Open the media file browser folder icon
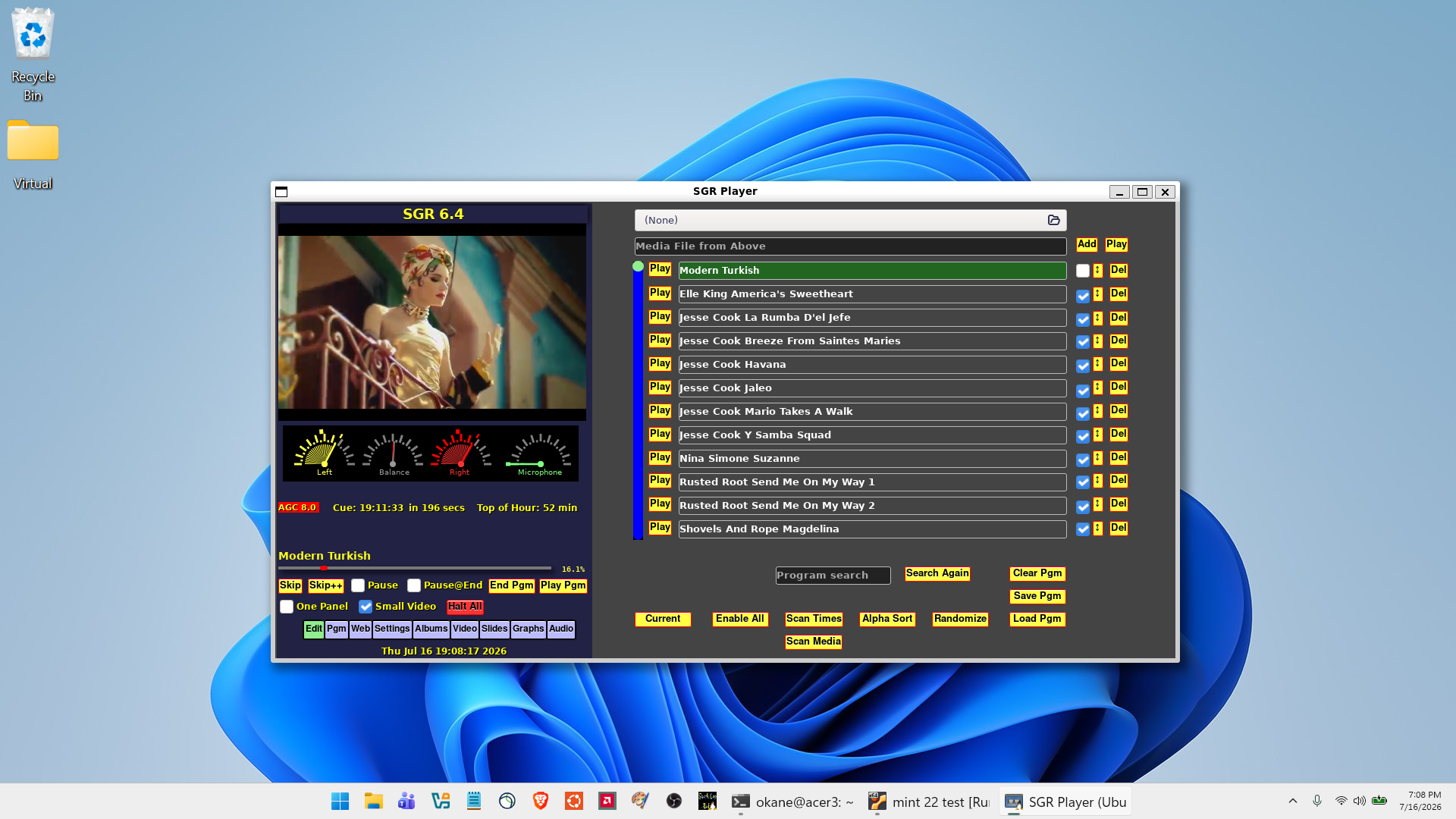 [1053, 220]
